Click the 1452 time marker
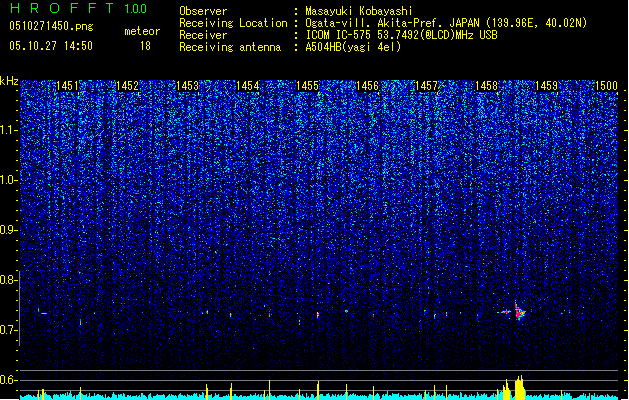This screenshot has height=400, width=629. click(127, 86)
